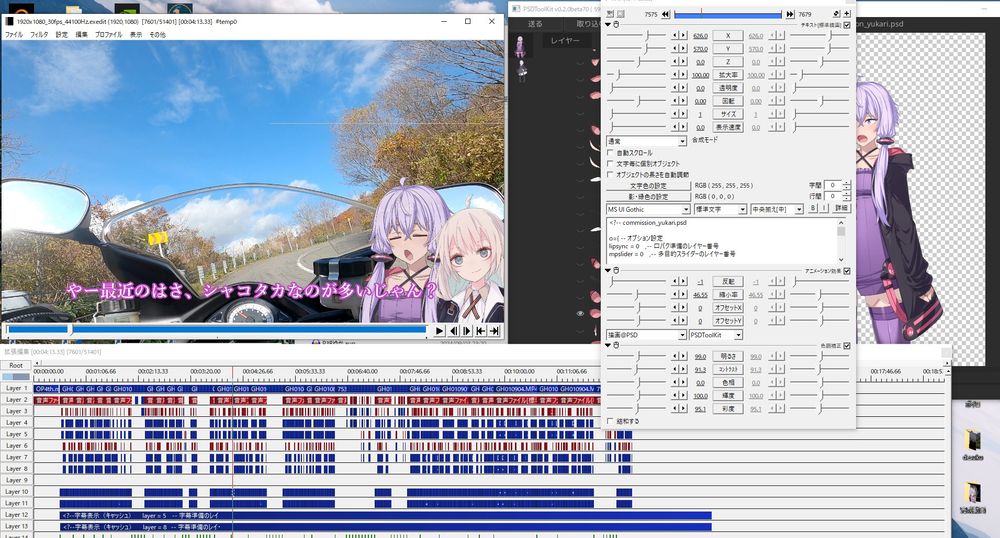Click the left X position slider

pos(636,36)
